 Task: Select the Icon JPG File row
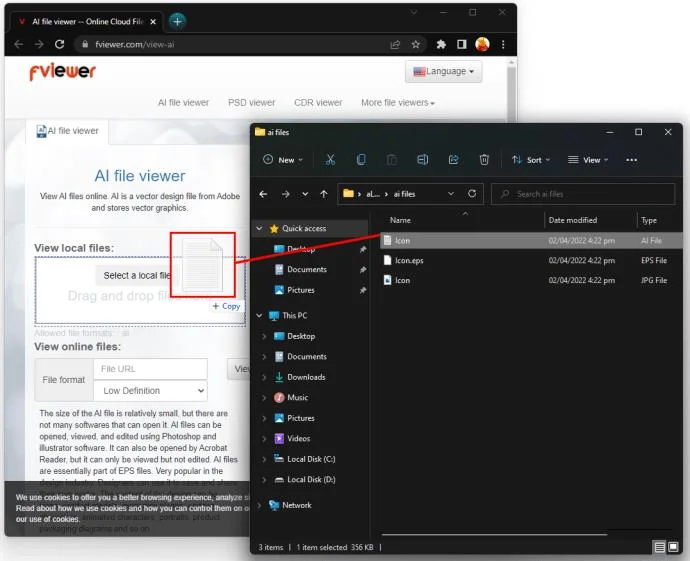click(531, 280)
